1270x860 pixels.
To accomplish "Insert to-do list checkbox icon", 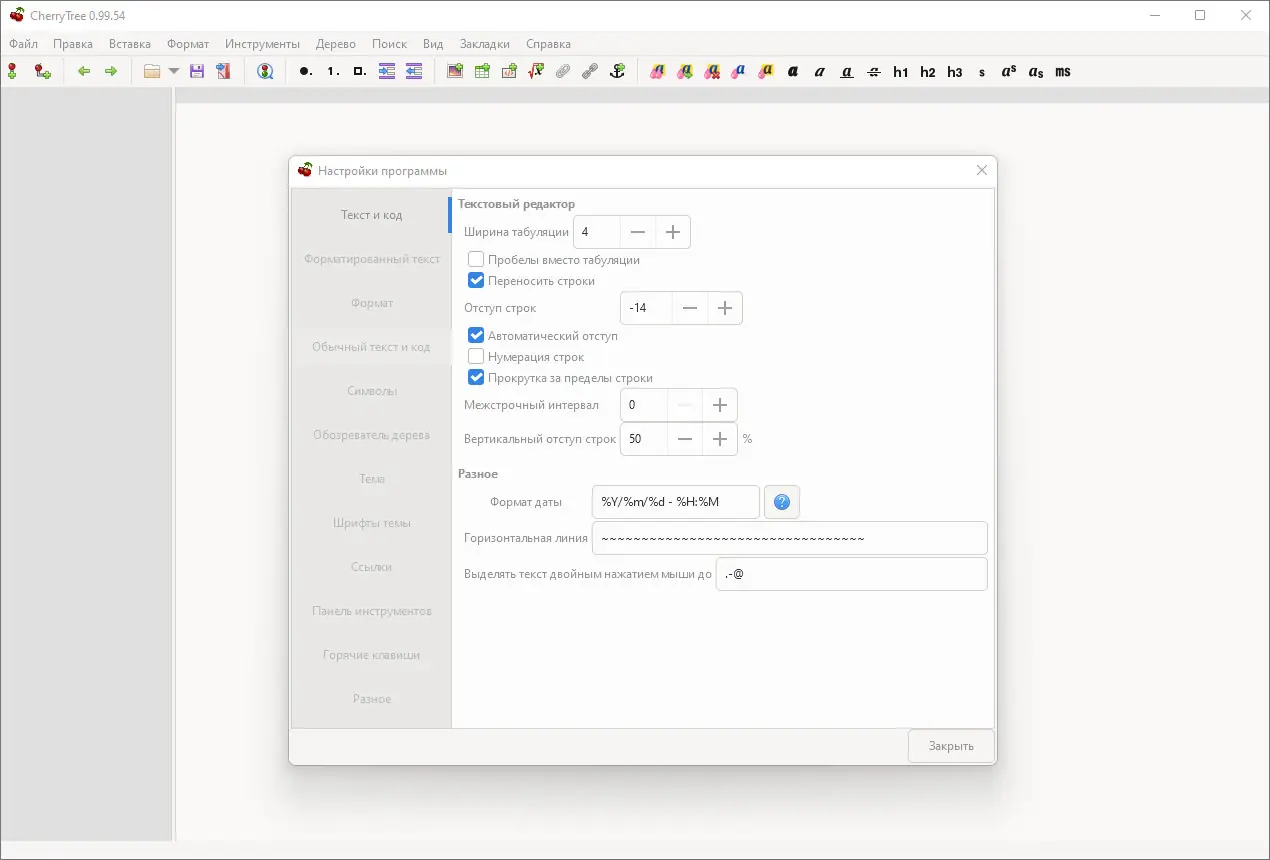I will tap(360, 71).
